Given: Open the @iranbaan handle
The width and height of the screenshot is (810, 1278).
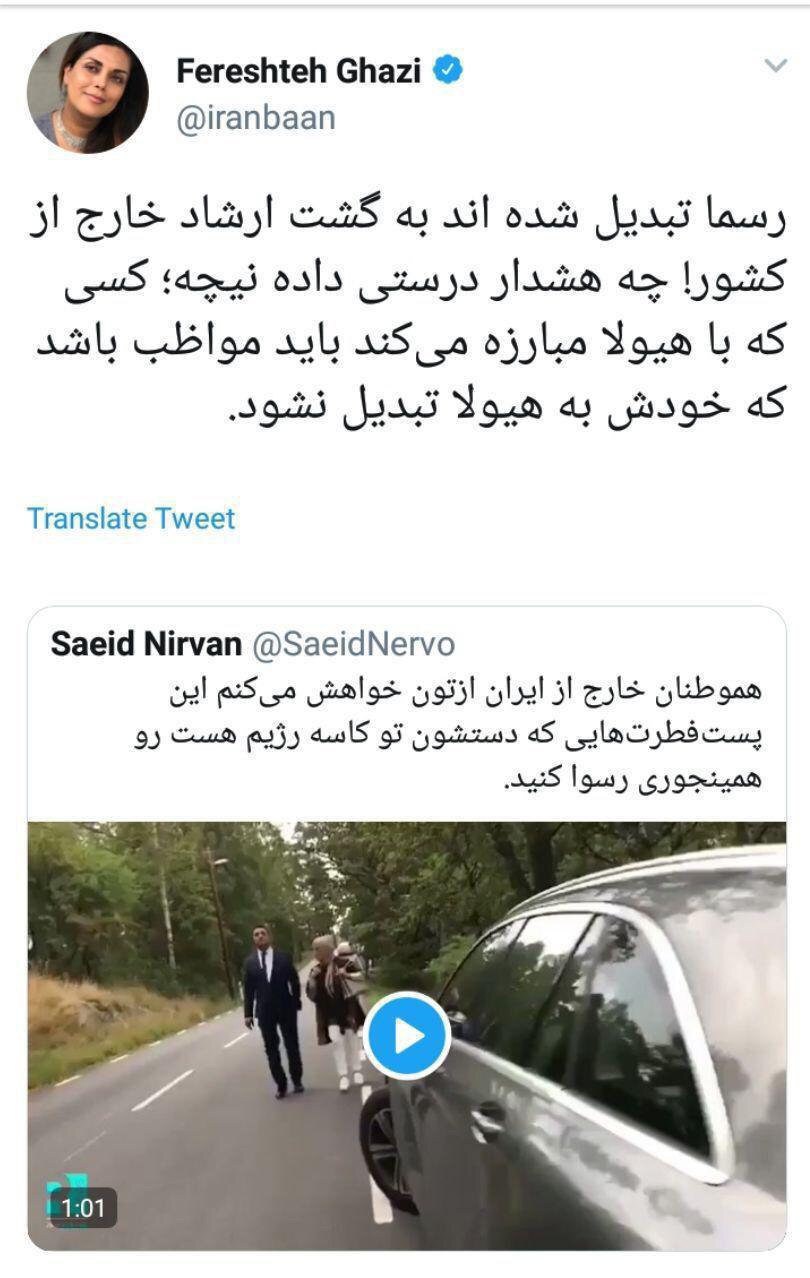Looking at the screenshot, I should [256, 118].
